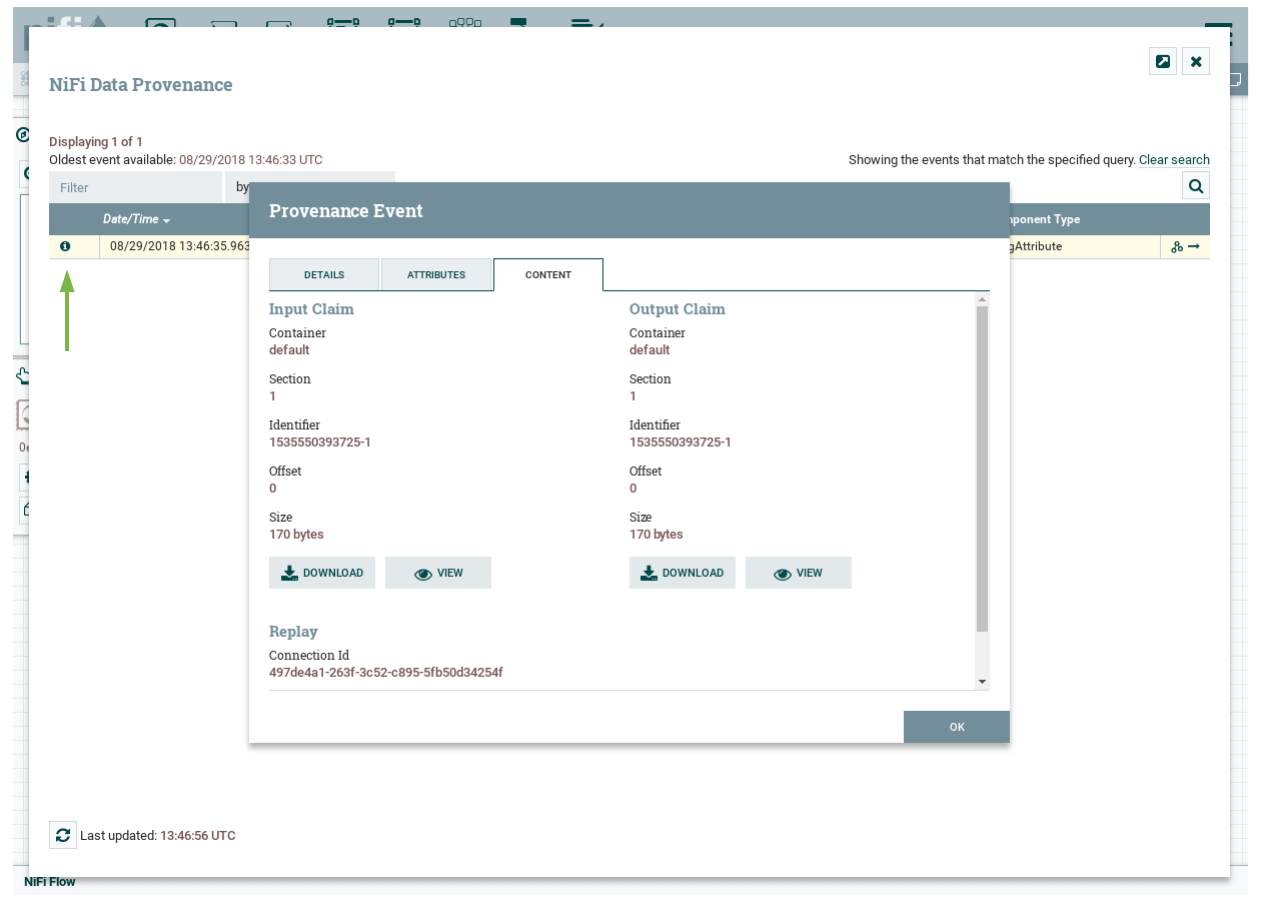Go to component using arrow icon
The image size is (1263, 913).
1194,247
